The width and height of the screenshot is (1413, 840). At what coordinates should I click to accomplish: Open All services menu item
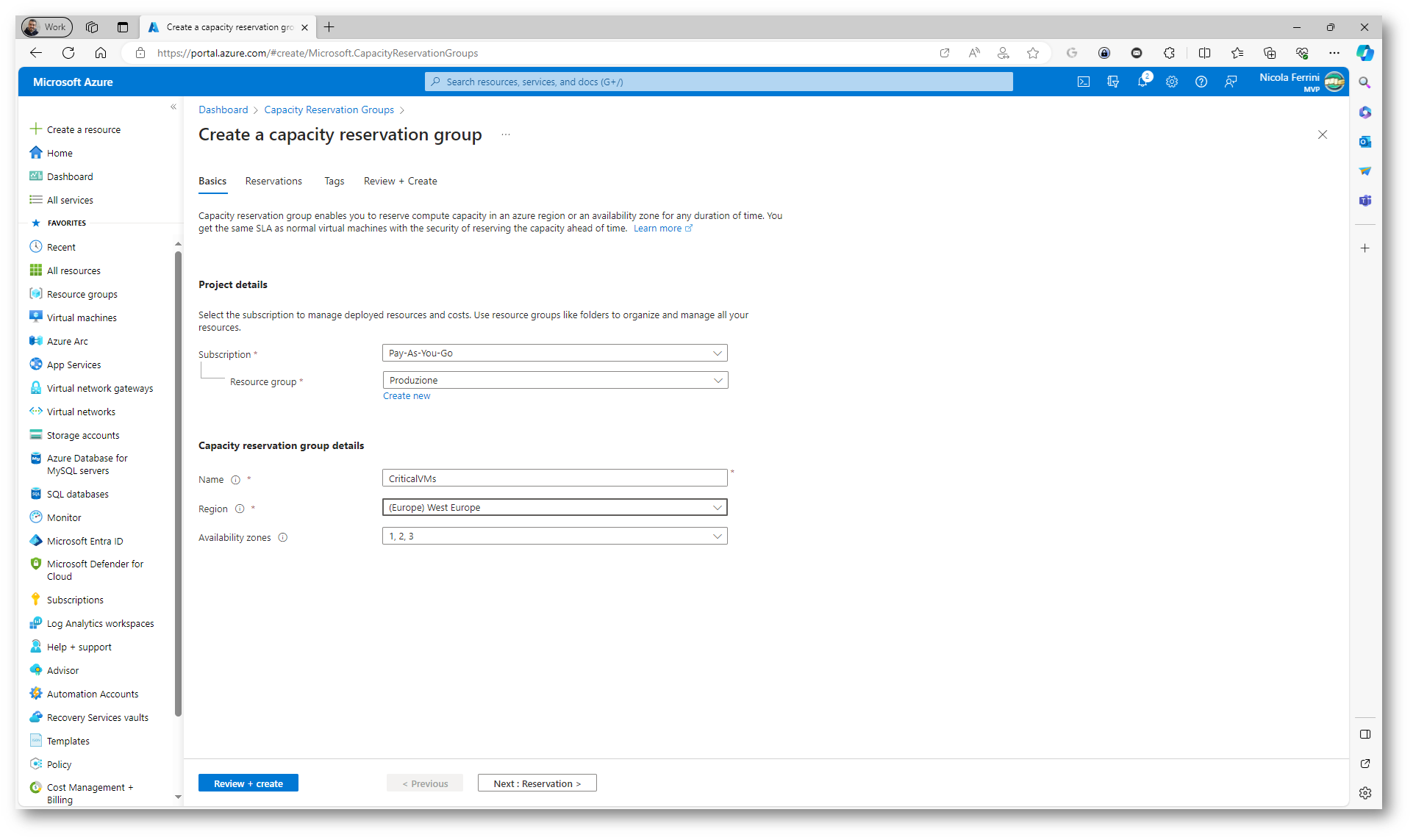coord(70,200)
